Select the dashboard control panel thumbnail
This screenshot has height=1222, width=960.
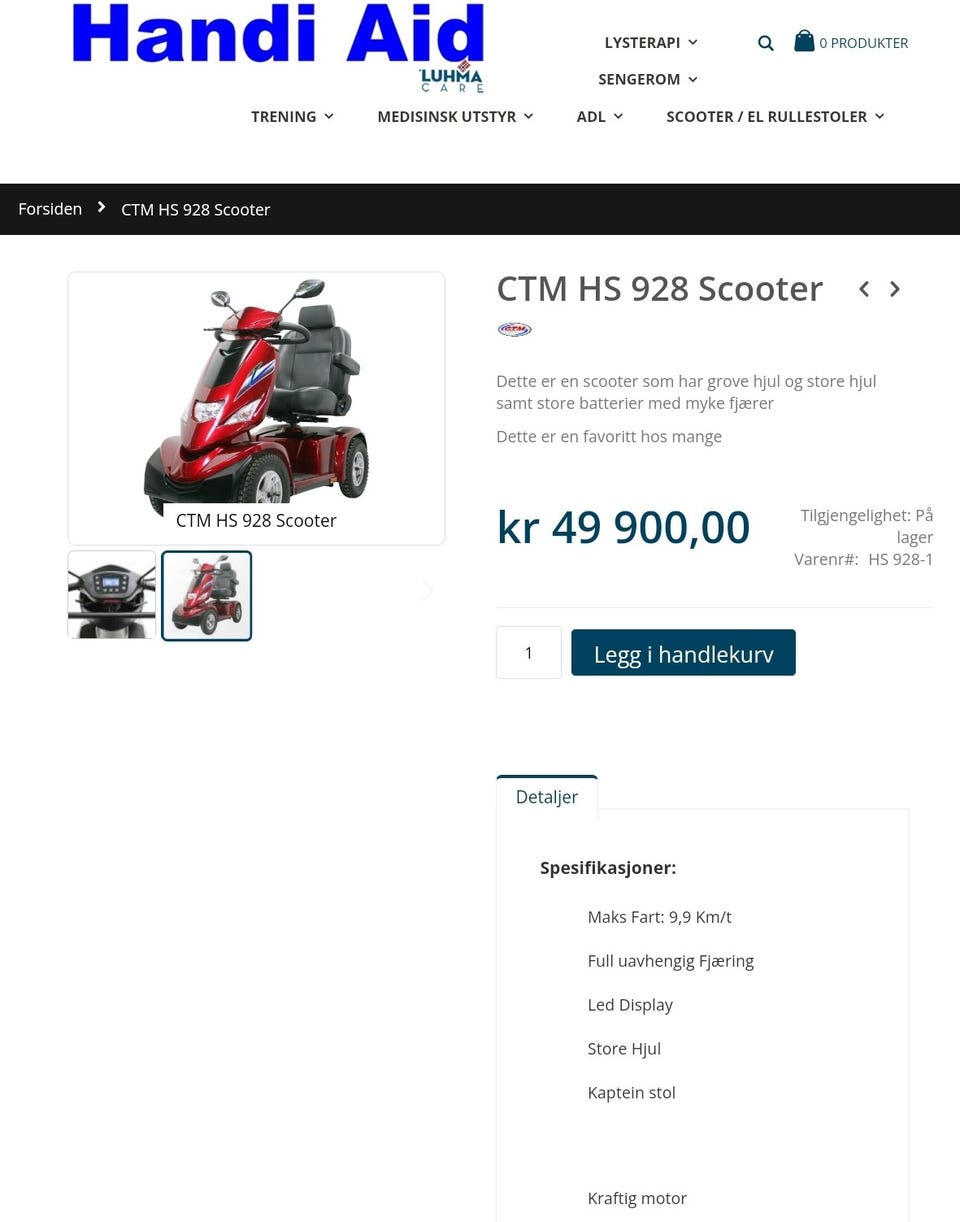click(112, 595)
